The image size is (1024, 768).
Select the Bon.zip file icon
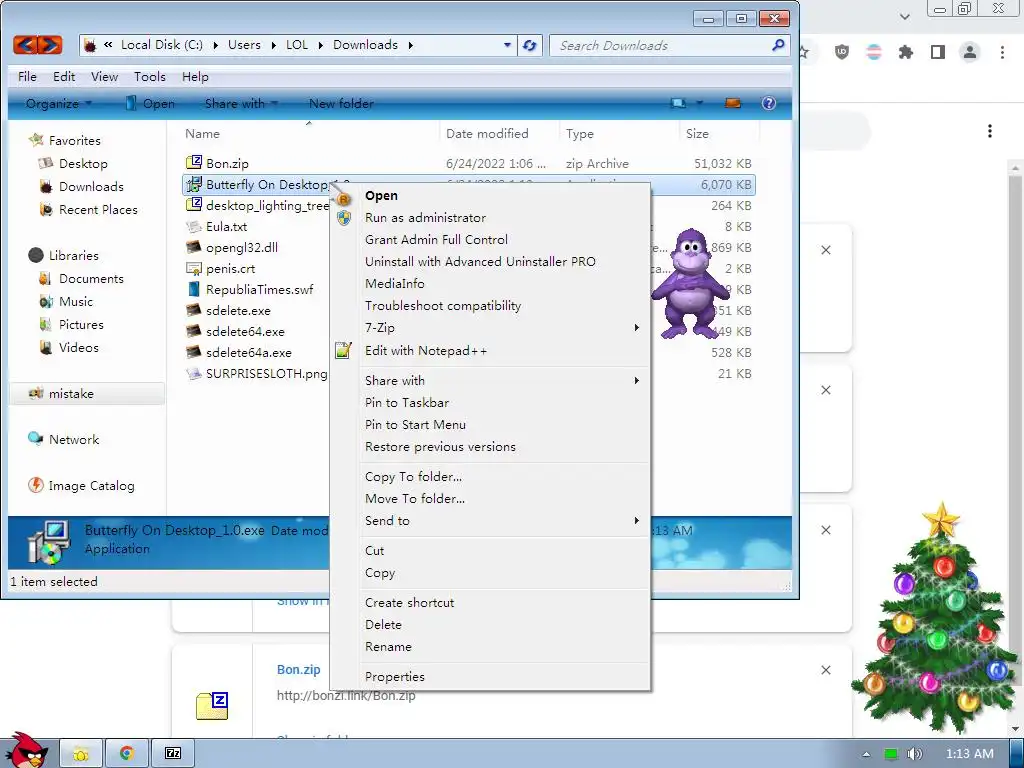193,163
